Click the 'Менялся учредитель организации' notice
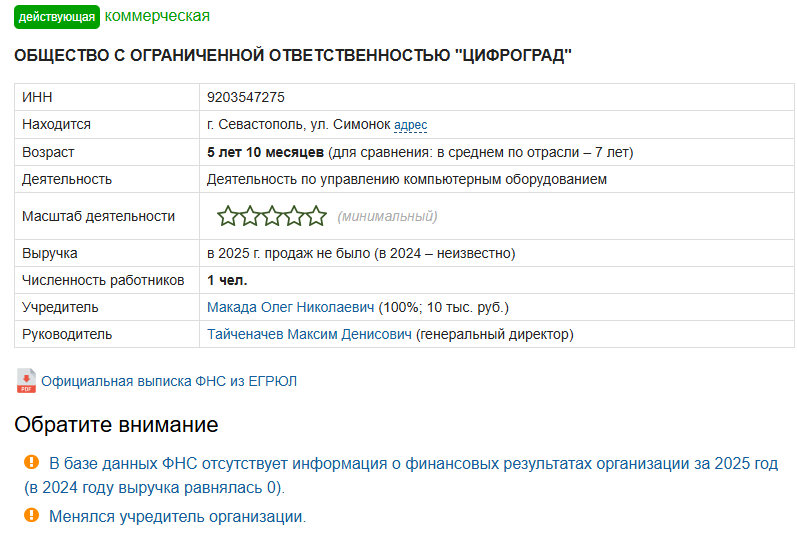Image resolution: width=797 pixels, height=535 pixels. (x=177, y=517)
